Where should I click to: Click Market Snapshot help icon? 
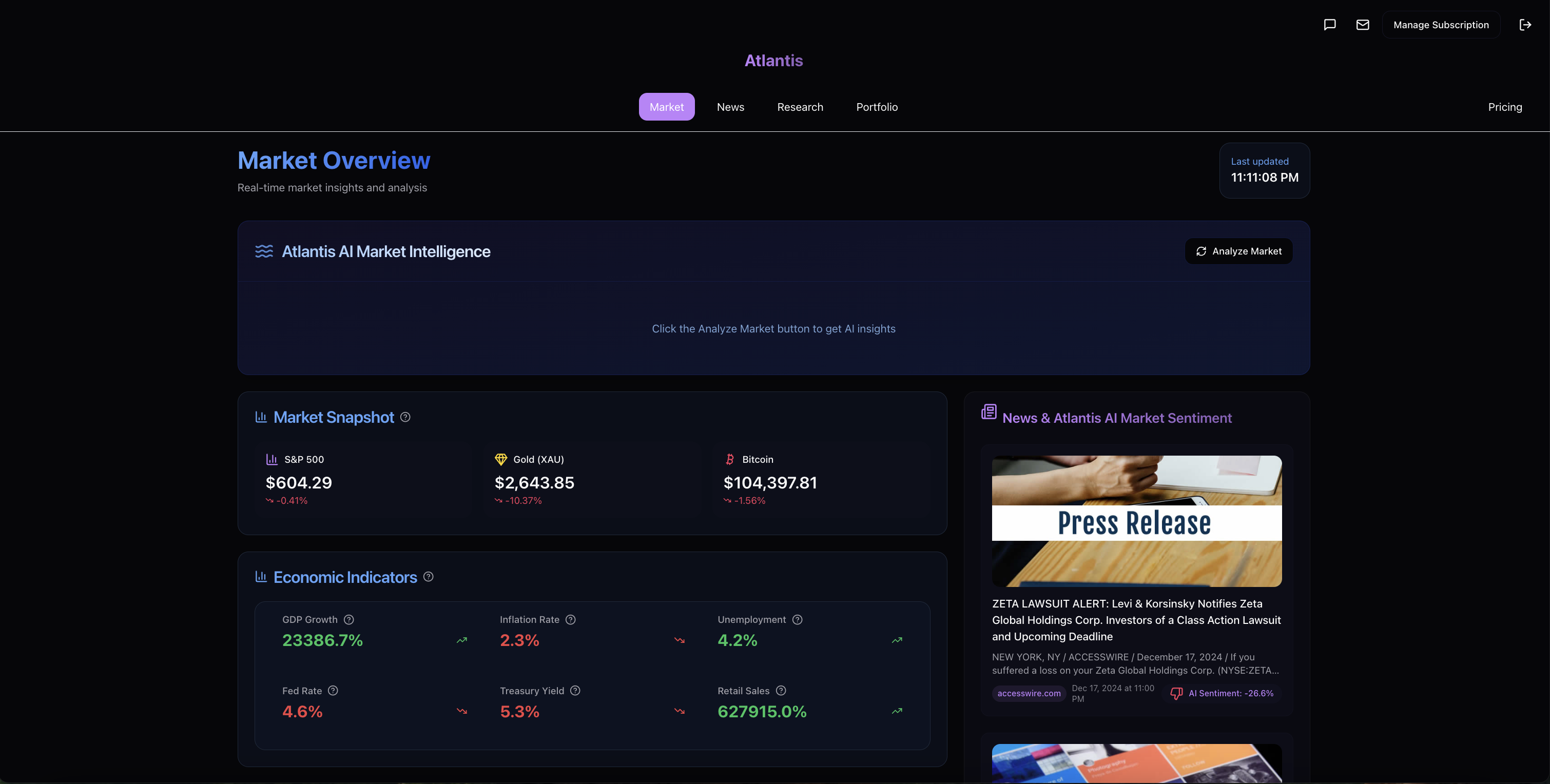[x=405, y=417]
